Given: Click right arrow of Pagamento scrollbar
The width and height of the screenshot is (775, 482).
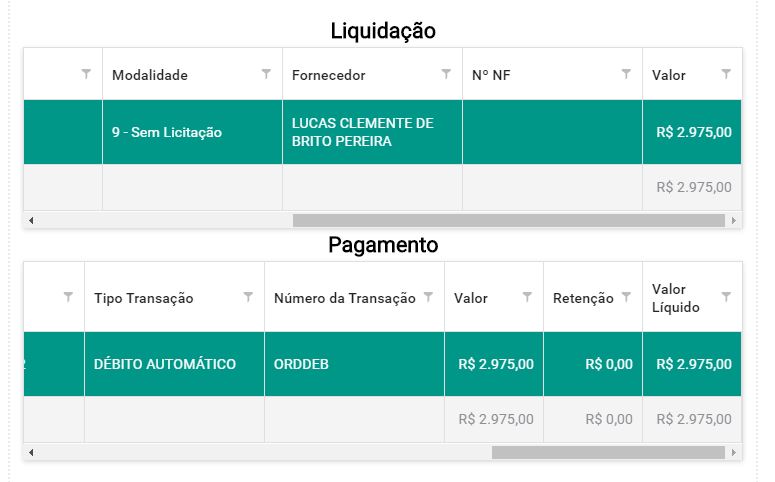Looking at the screenshot, I should click(734, 452).
